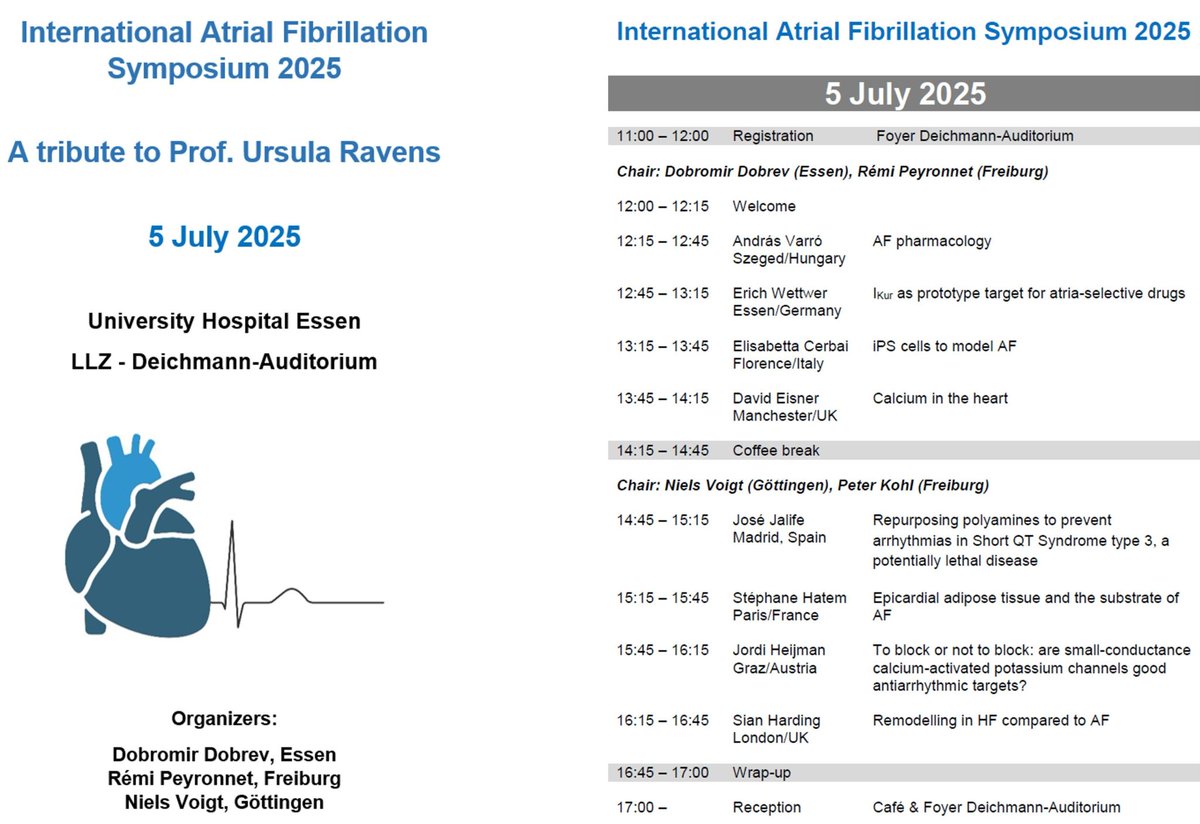Image resolution: width=1200 pixels, height=824 pixels.
Task: Click 'Szeged/Hungary' affiliation
Action: [789, 258]
